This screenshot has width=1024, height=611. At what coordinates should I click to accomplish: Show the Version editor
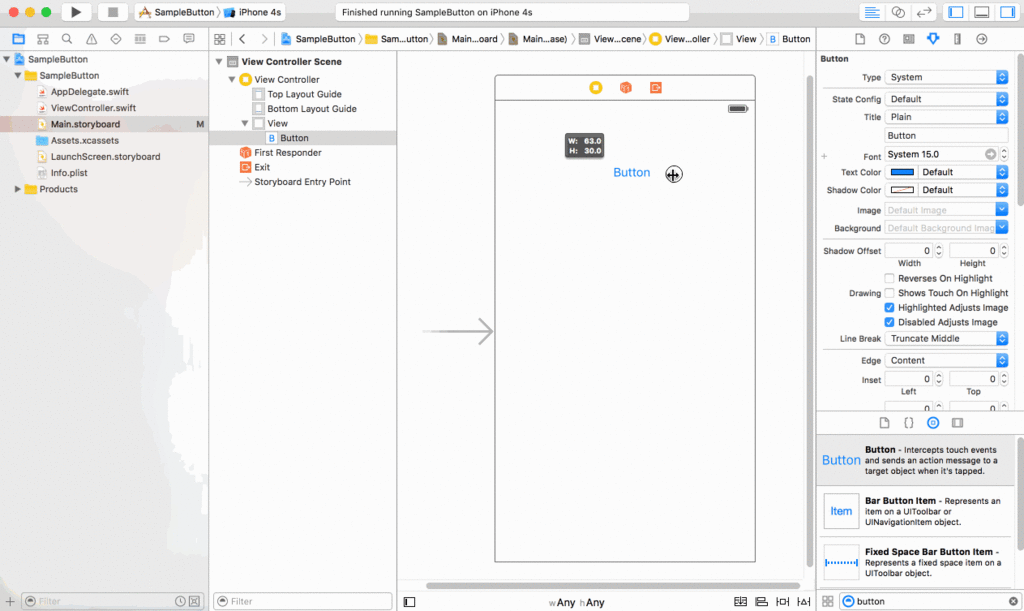coord(924,12)
